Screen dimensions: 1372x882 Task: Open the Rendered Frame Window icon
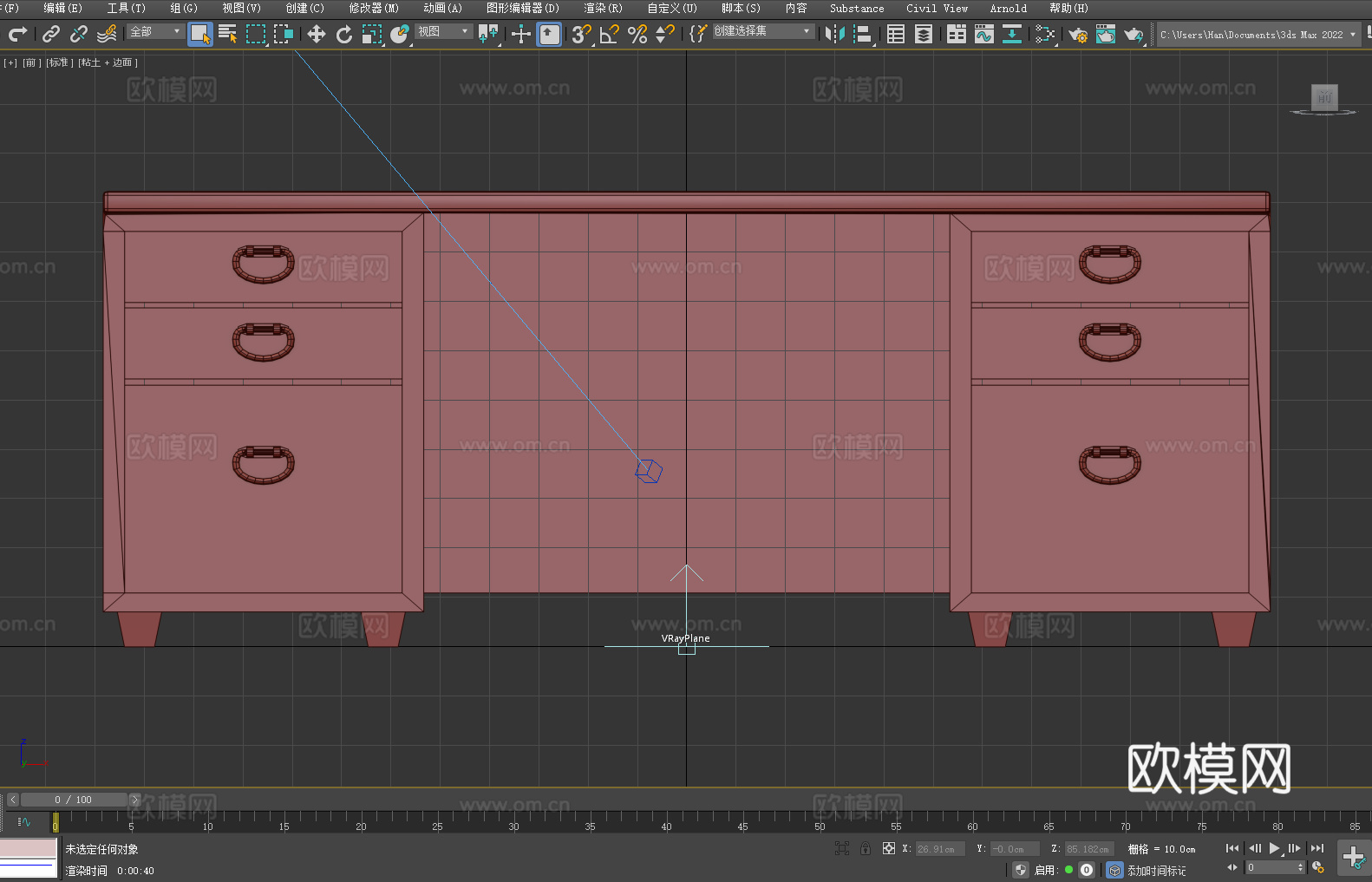pos(1106,34)
